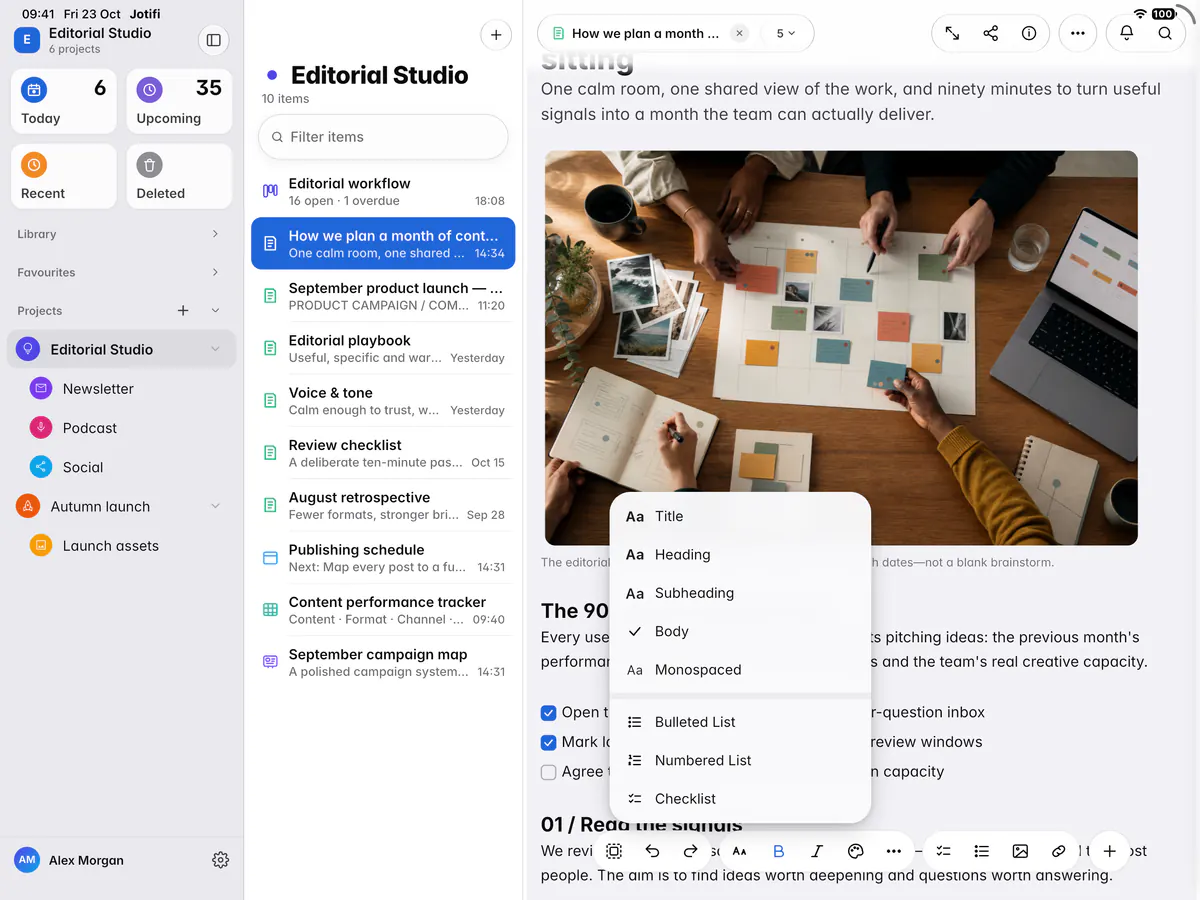
Task: Open the Deleted items card
Action: click(180, 177)
